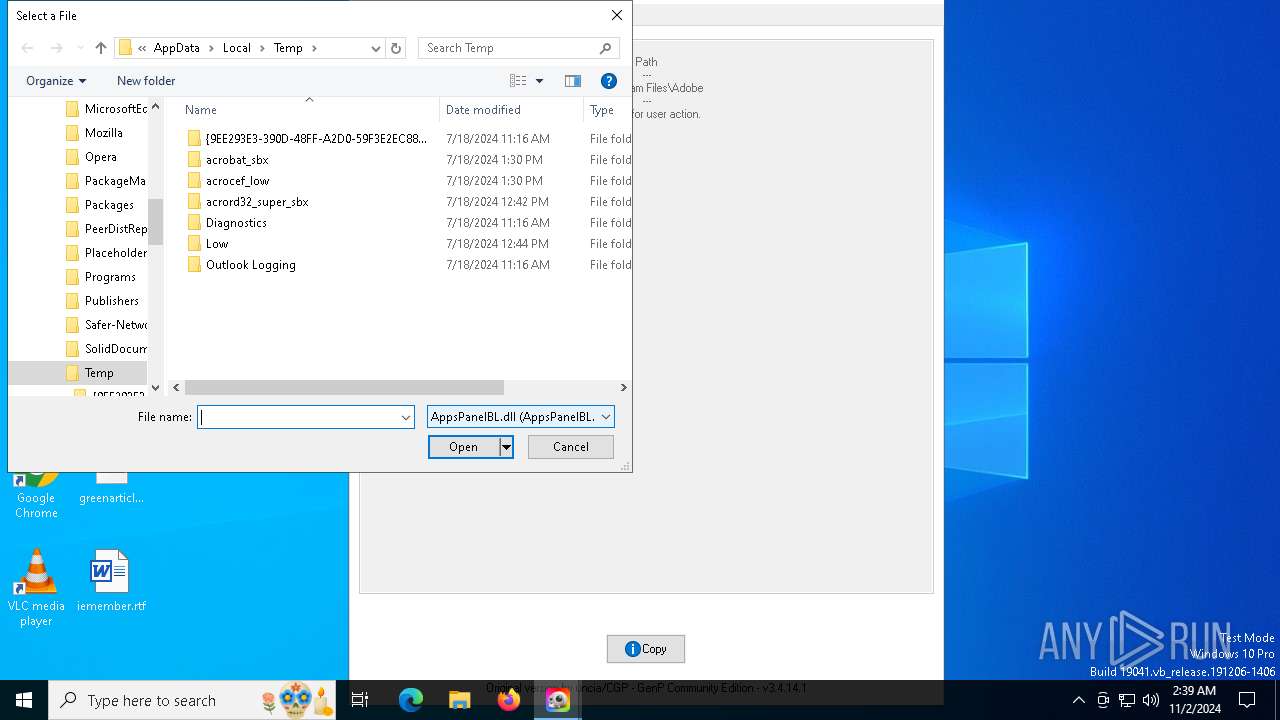The width and height of the screenshot is (1280, 720).
Task: Click the Open button
Action: pos(463,447)
